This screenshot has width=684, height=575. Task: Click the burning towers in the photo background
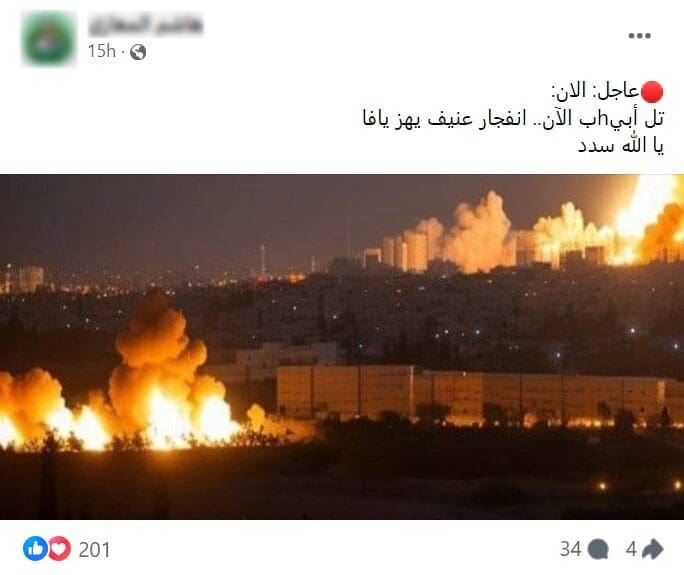click(523, 227)
